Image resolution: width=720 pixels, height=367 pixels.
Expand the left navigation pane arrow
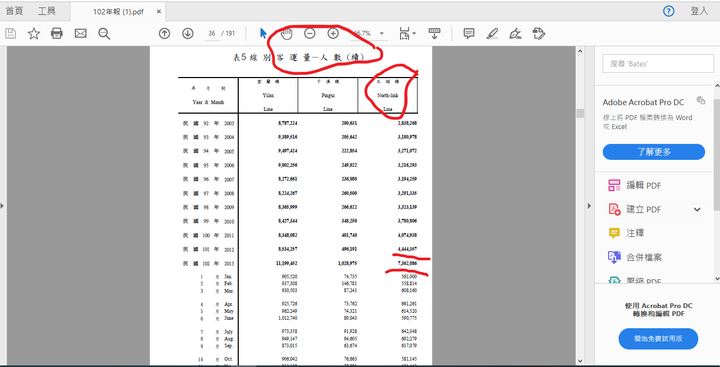pos(2,206)
